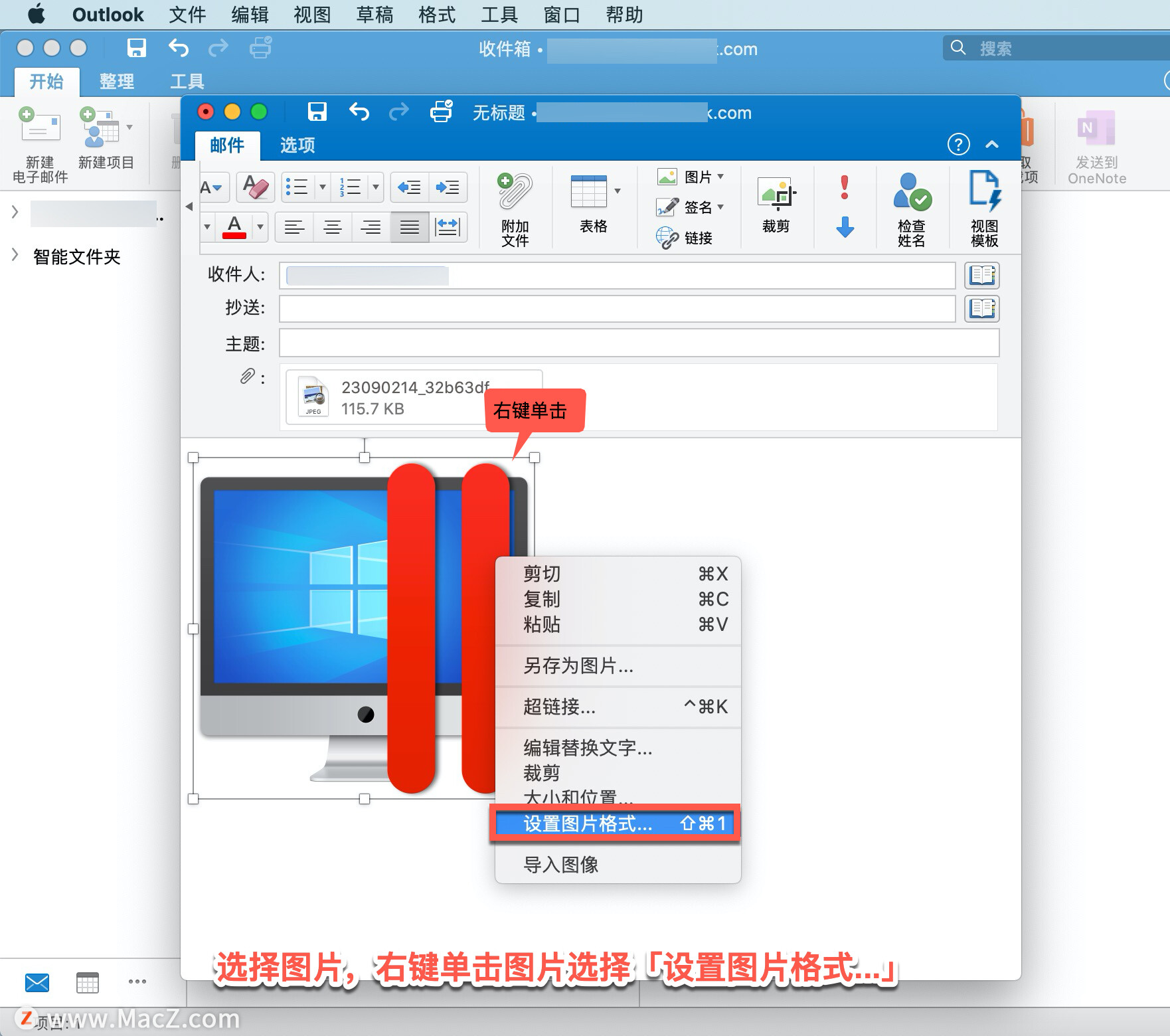Click the Cc input field
This screenshot has height=1036, width=1170.
[x=617, y=308]
